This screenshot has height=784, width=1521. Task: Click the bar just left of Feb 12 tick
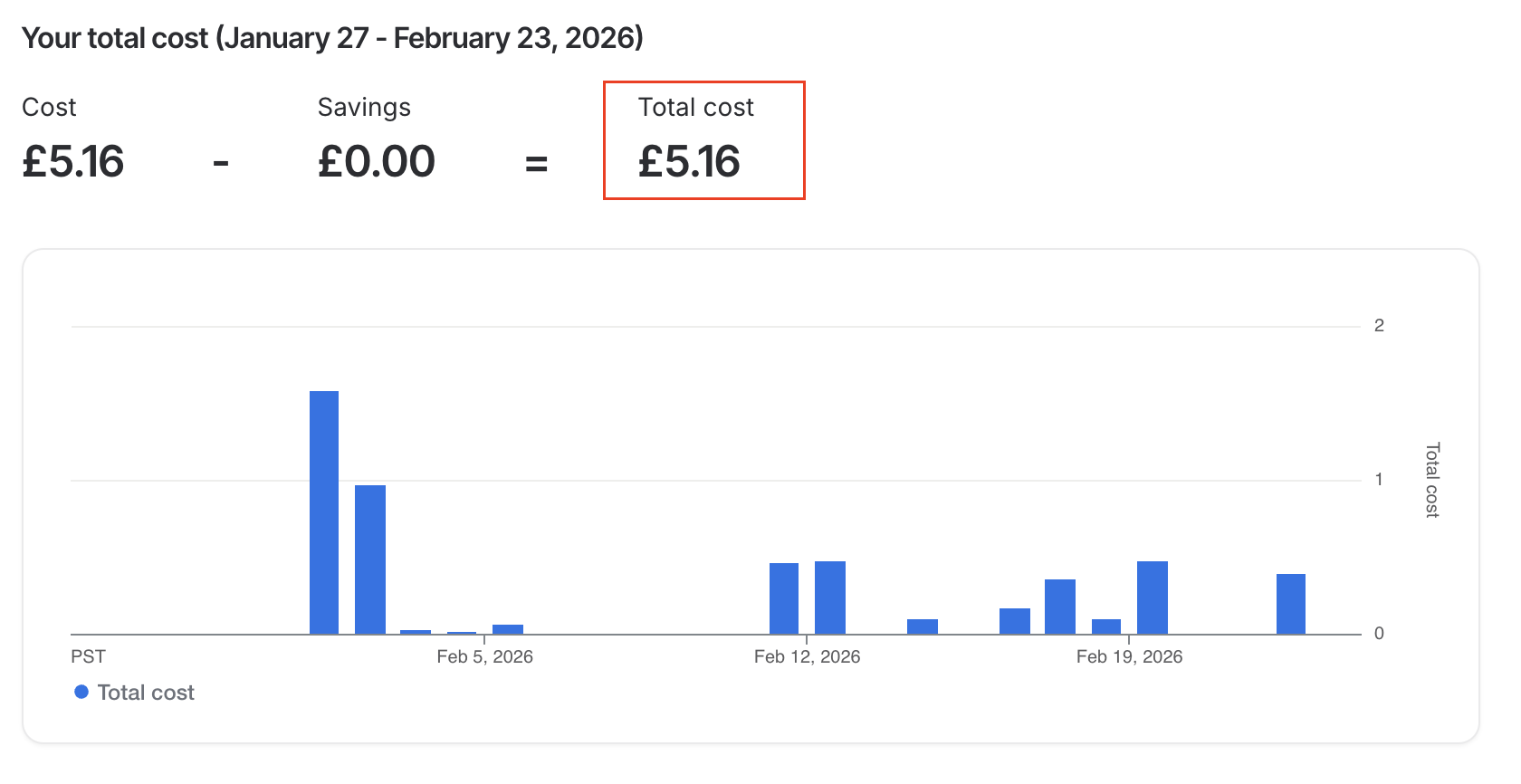point(784,598)
